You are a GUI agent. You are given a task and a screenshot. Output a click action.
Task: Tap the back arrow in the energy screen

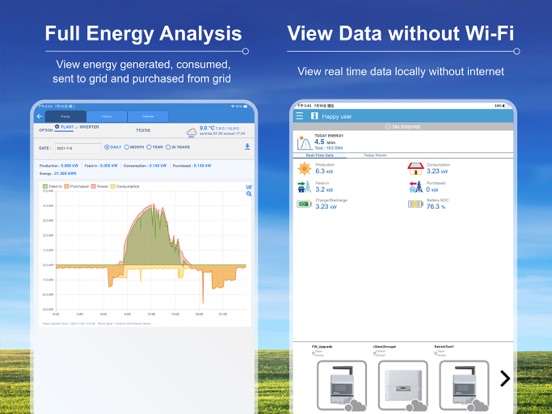click(x=39, y=116)
